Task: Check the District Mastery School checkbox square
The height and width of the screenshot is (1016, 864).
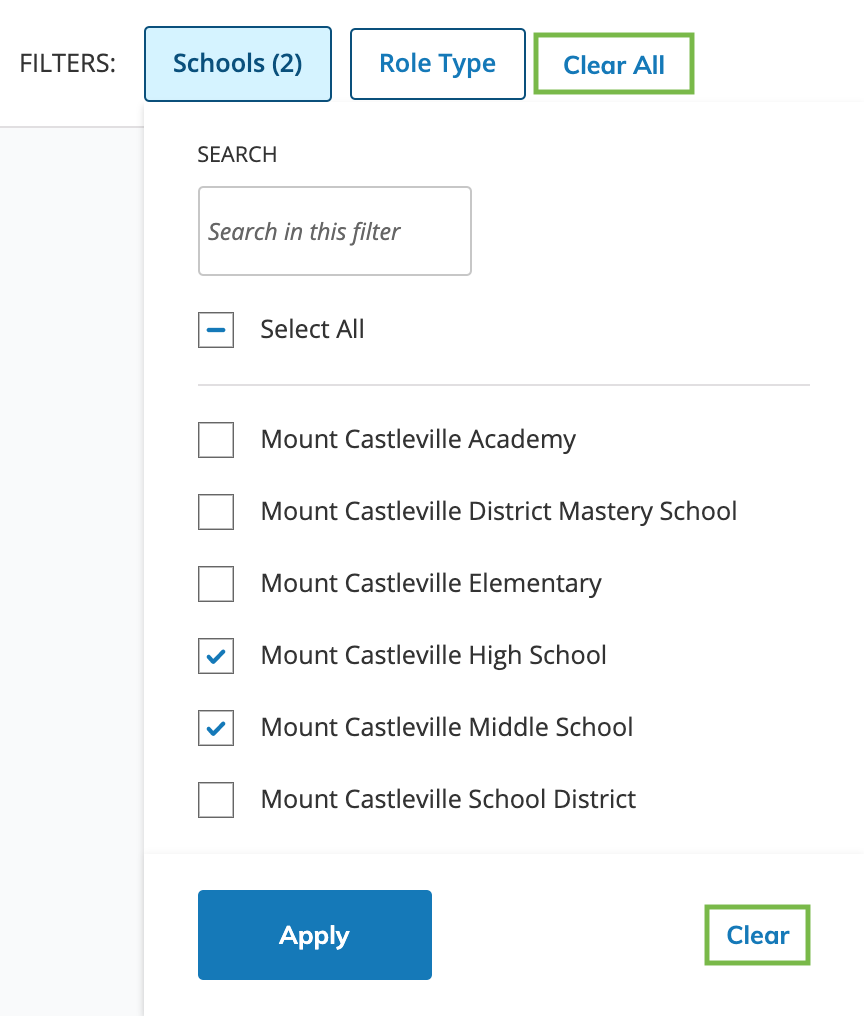Action: tap(216, 512)
